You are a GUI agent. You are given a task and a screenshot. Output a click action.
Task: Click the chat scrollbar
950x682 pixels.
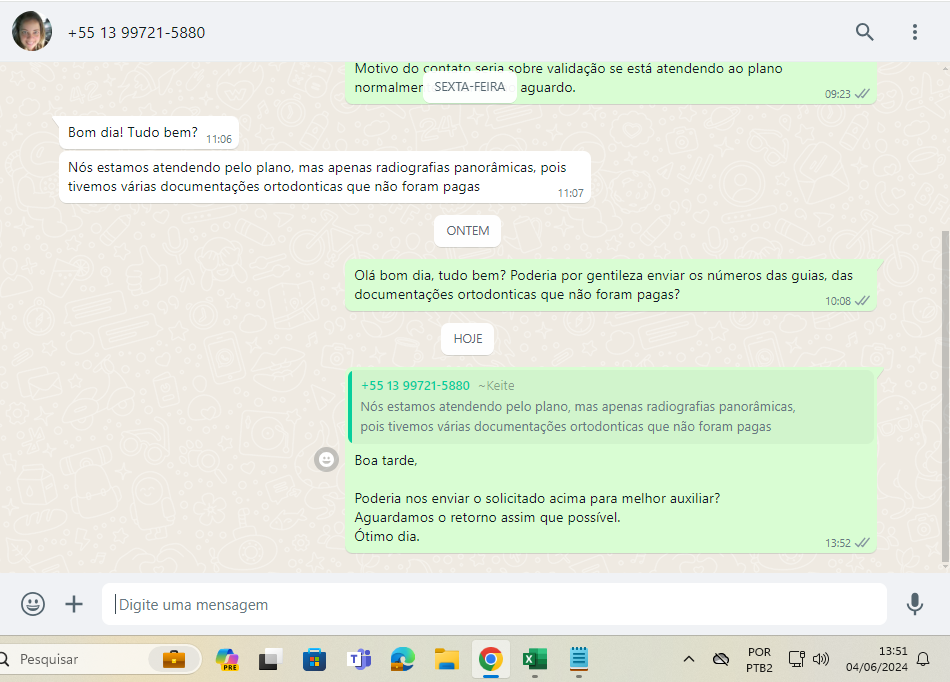tap(945, 397)
